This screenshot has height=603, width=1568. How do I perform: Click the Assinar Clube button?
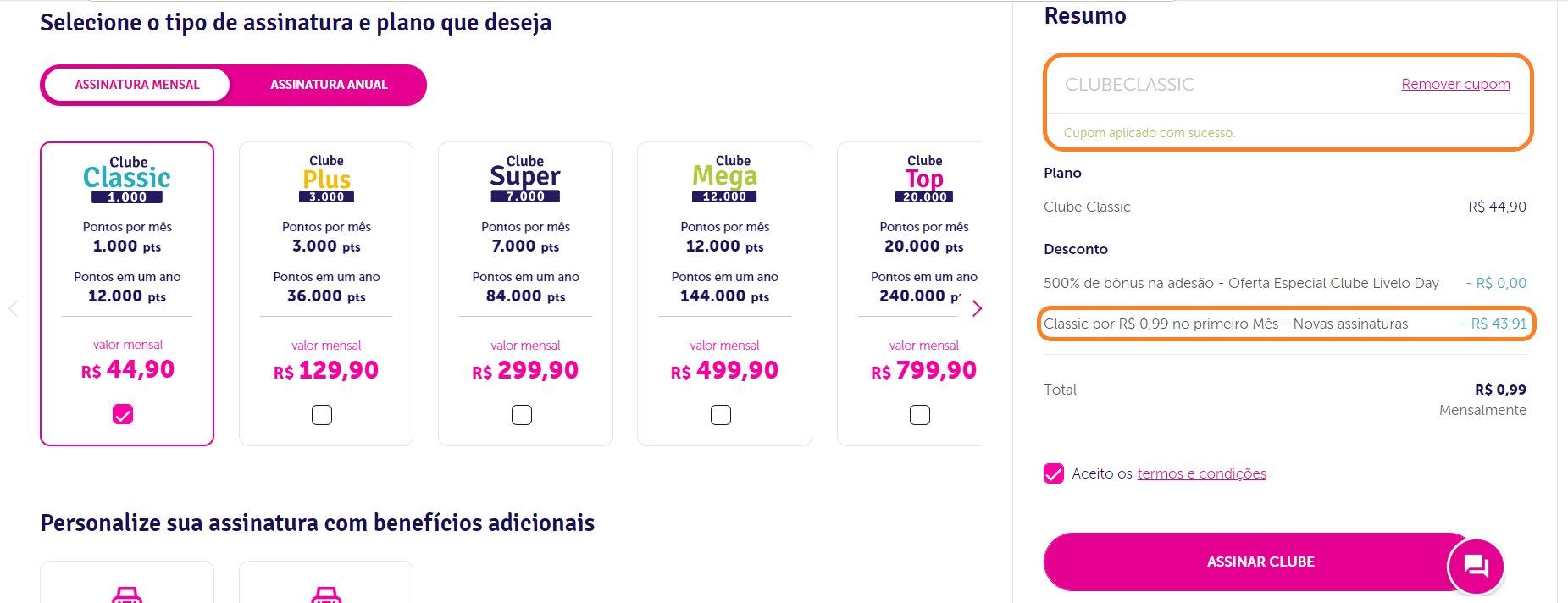click(x=1260, y=562)
